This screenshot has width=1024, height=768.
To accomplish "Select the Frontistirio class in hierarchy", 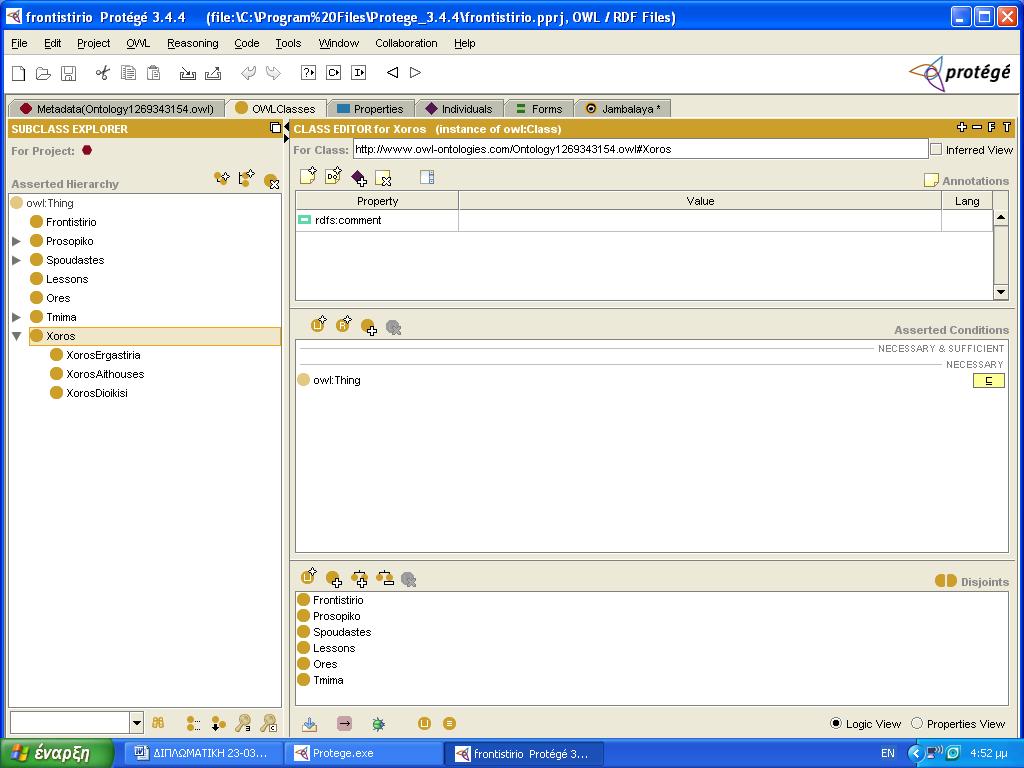I will pyautogui.click(x=71, y=222).
